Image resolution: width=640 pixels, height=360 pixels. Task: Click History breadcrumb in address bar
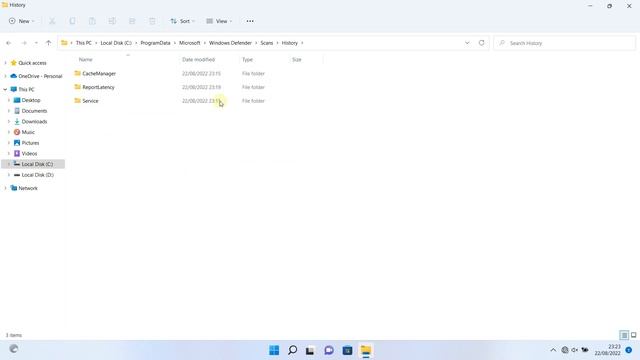(289, 43)
